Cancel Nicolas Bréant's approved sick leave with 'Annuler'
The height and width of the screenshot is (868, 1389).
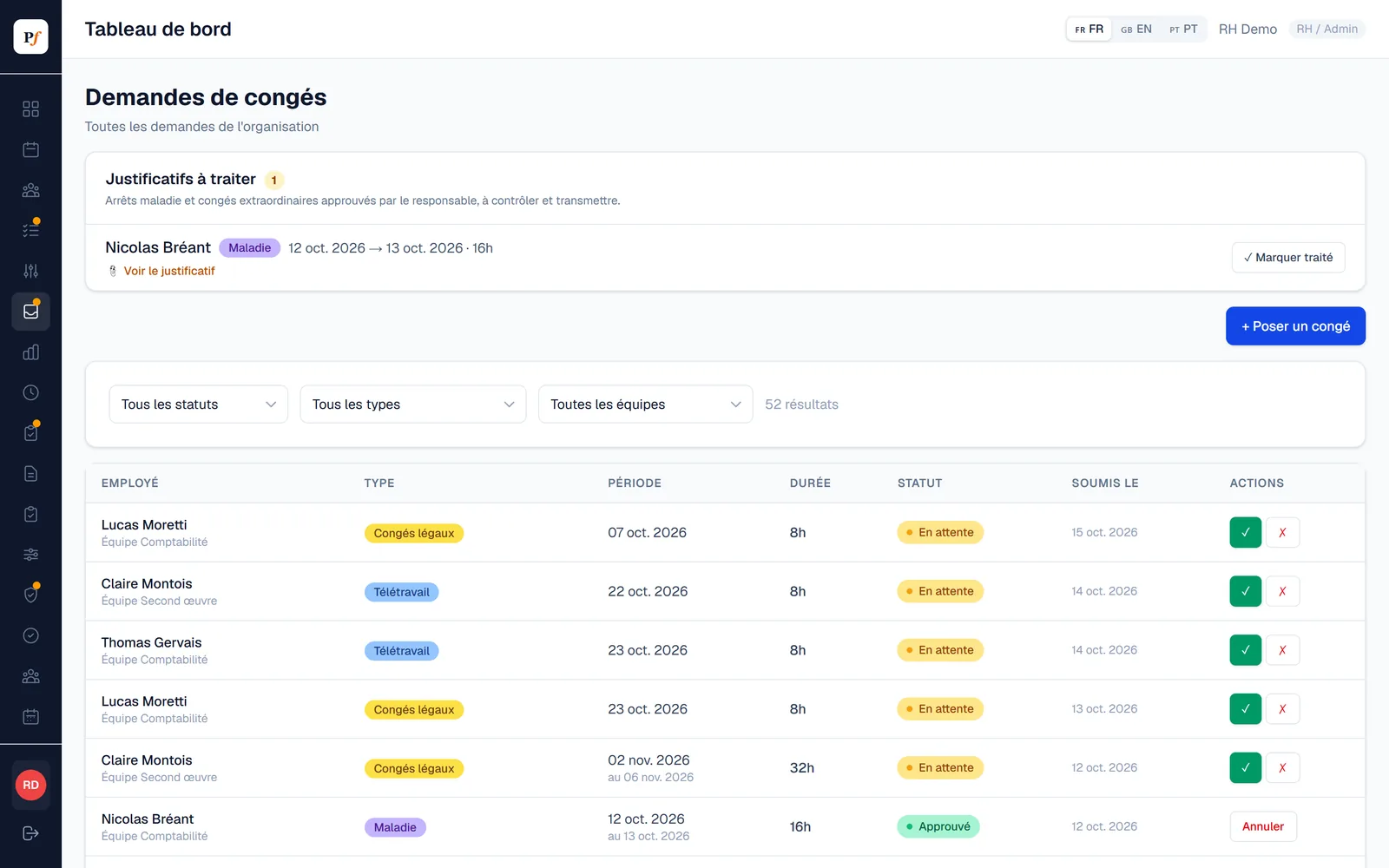point(1263,827)
